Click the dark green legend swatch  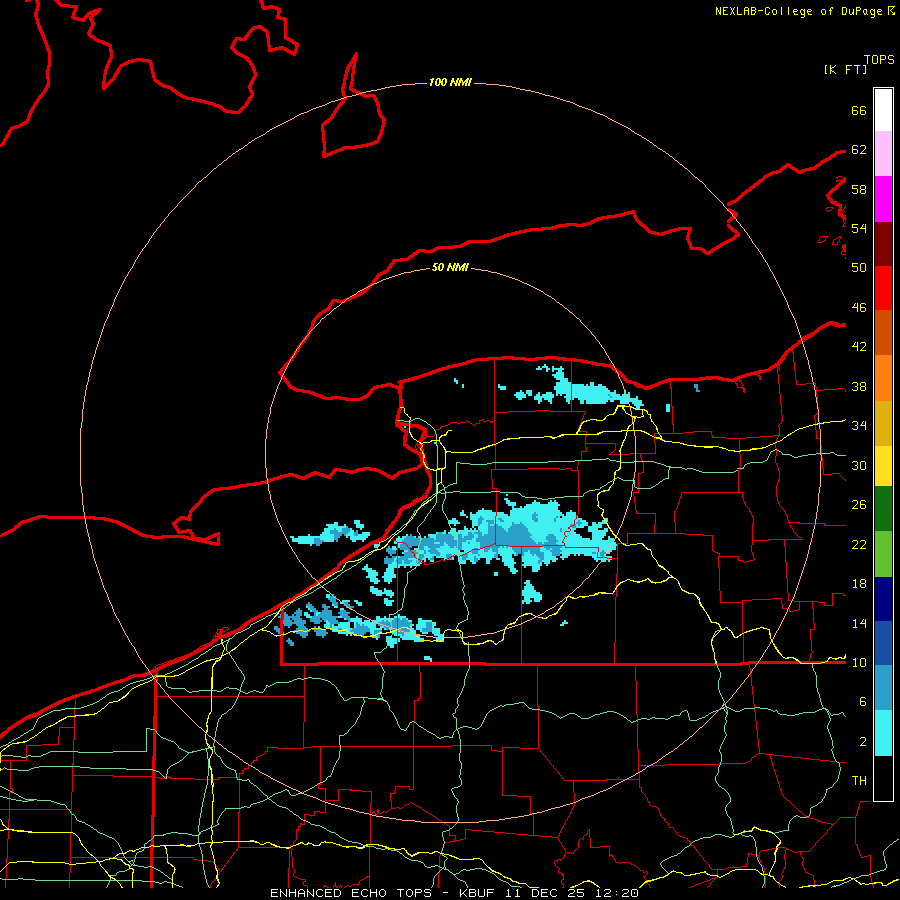883,509
